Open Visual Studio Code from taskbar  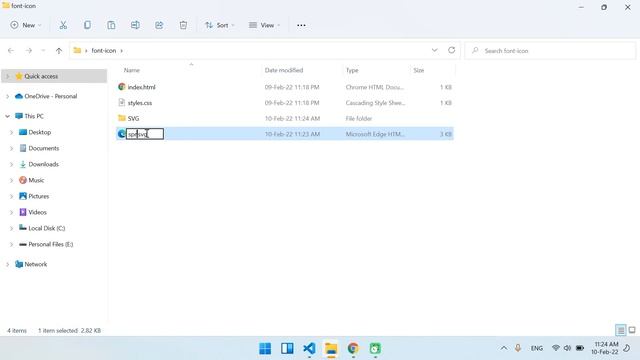point(309,348)
